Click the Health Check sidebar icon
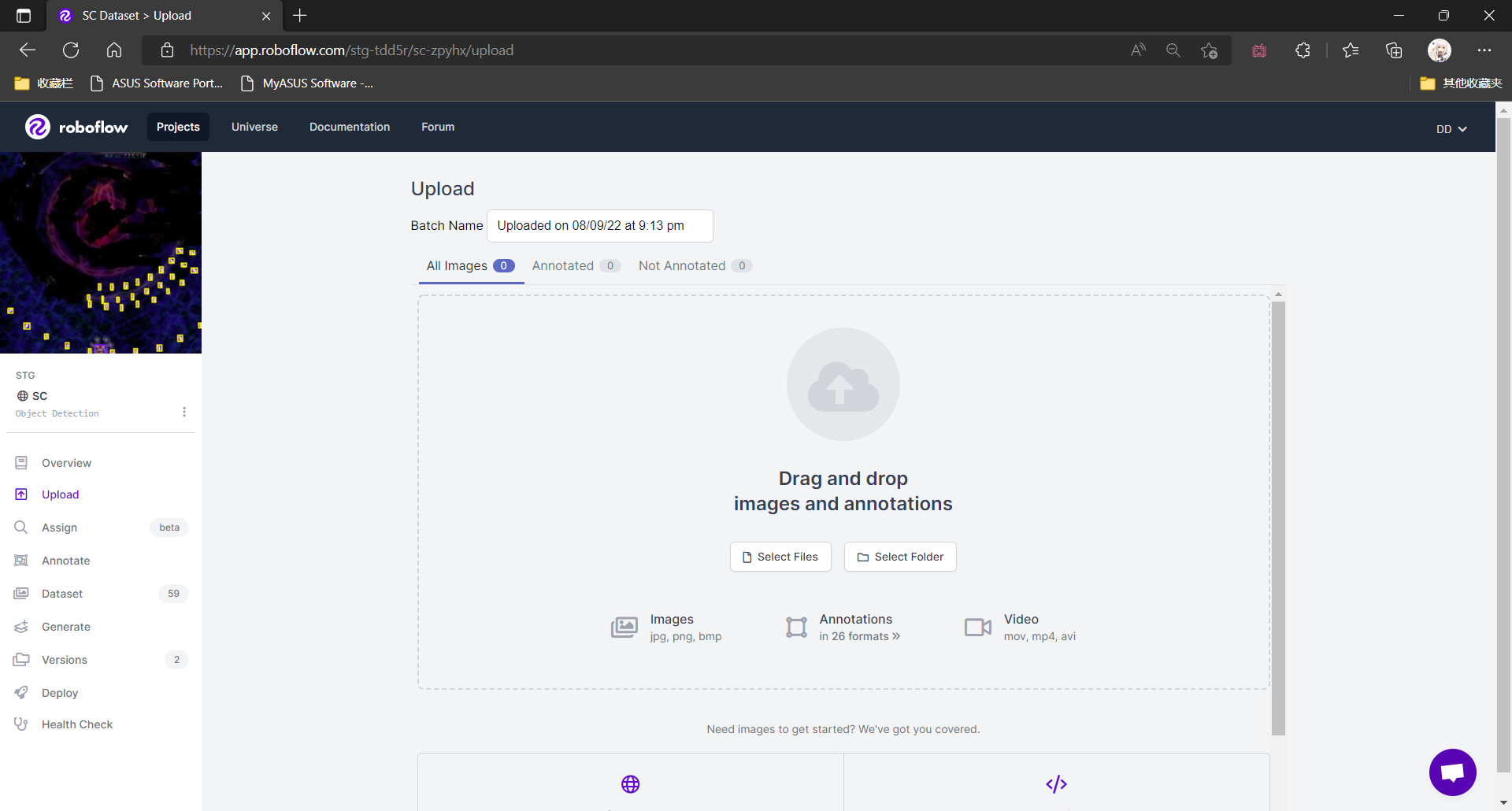Image resolution: width=1512 pixels, height=811 pixels. [x=21, y=724]
